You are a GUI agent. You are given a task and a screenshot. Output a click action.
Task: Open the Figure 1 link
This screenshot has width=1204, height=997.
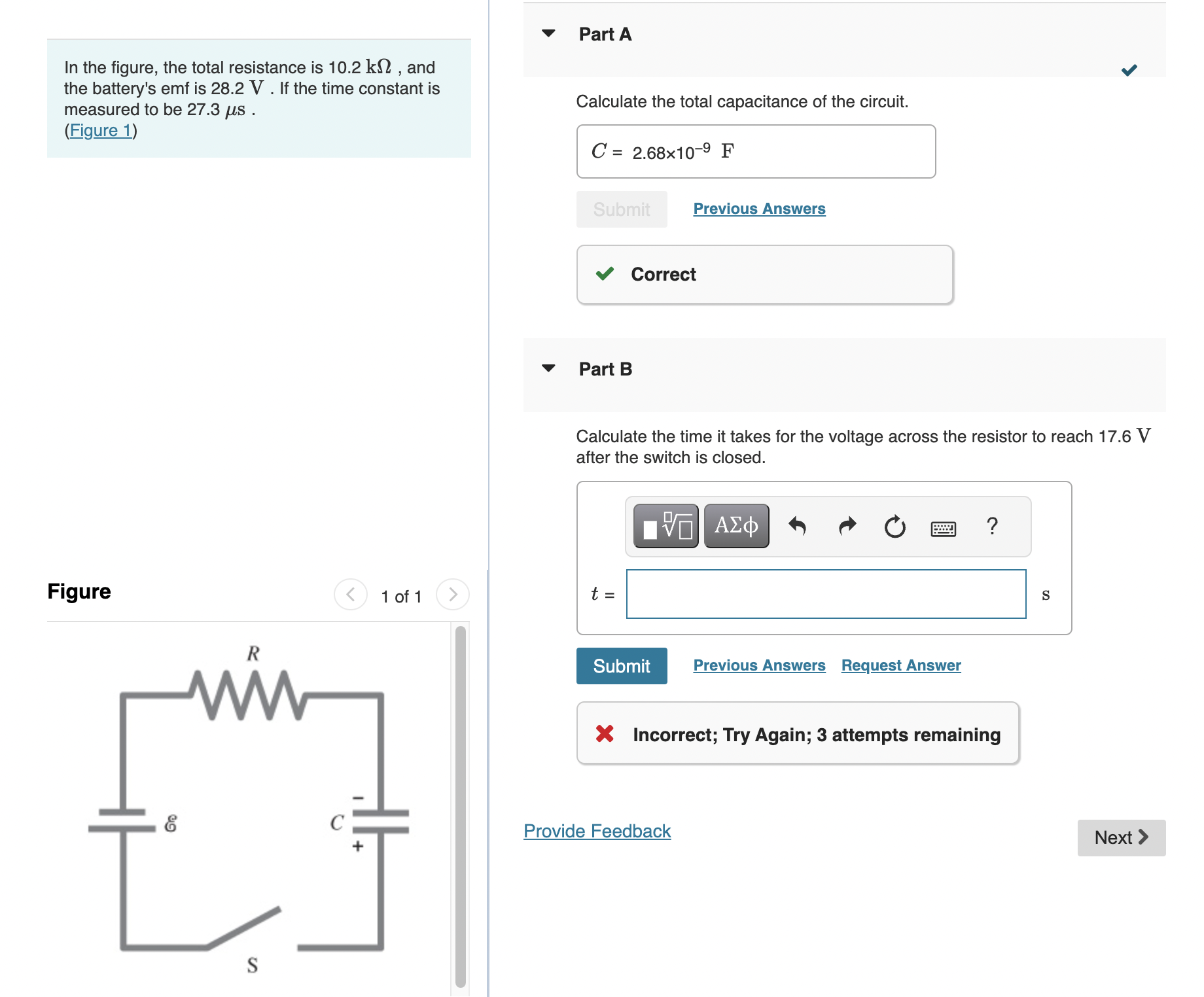tap(101, 130)
